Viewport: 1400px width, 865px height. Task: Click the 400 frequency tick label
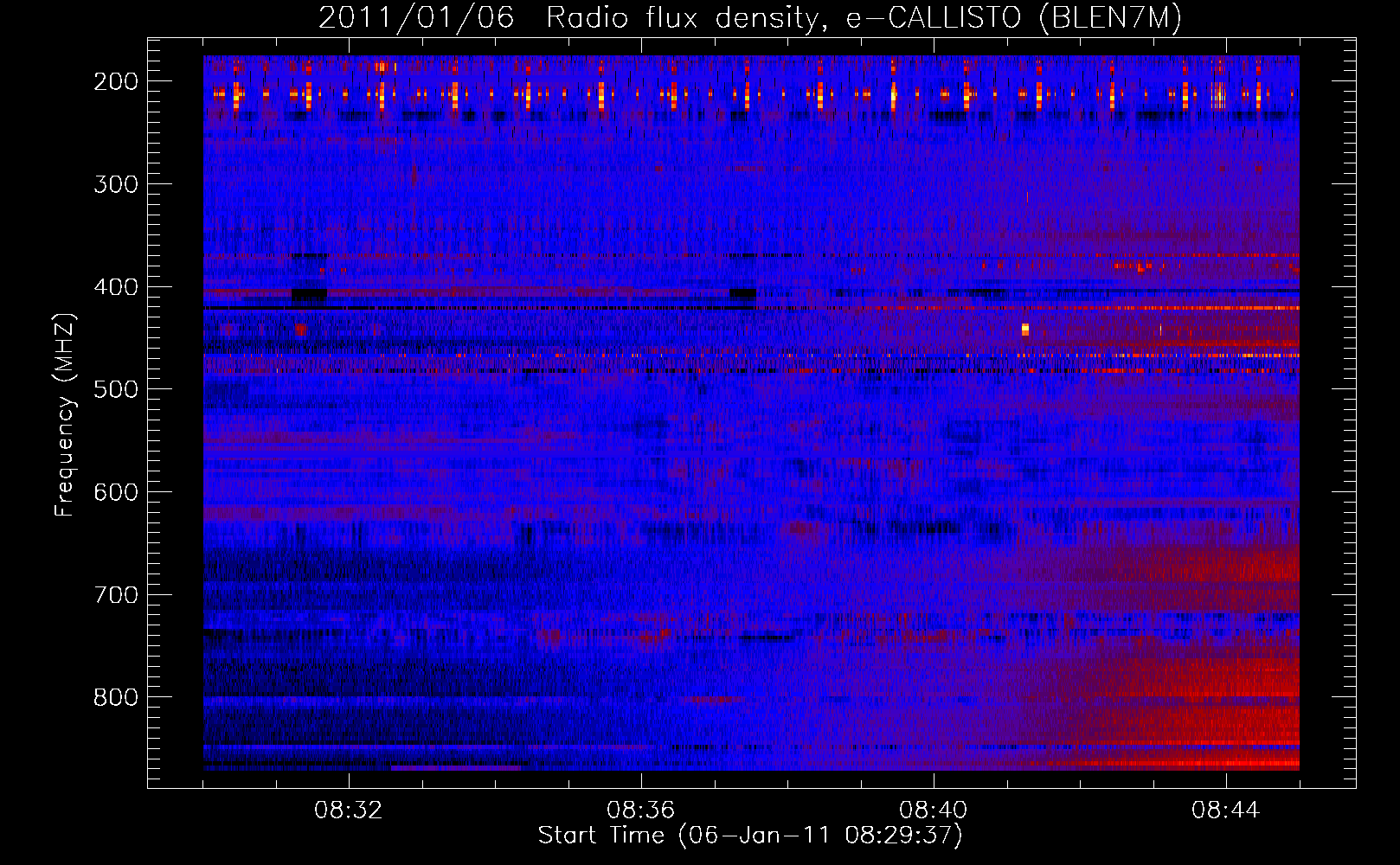click(x=115, y=287)
